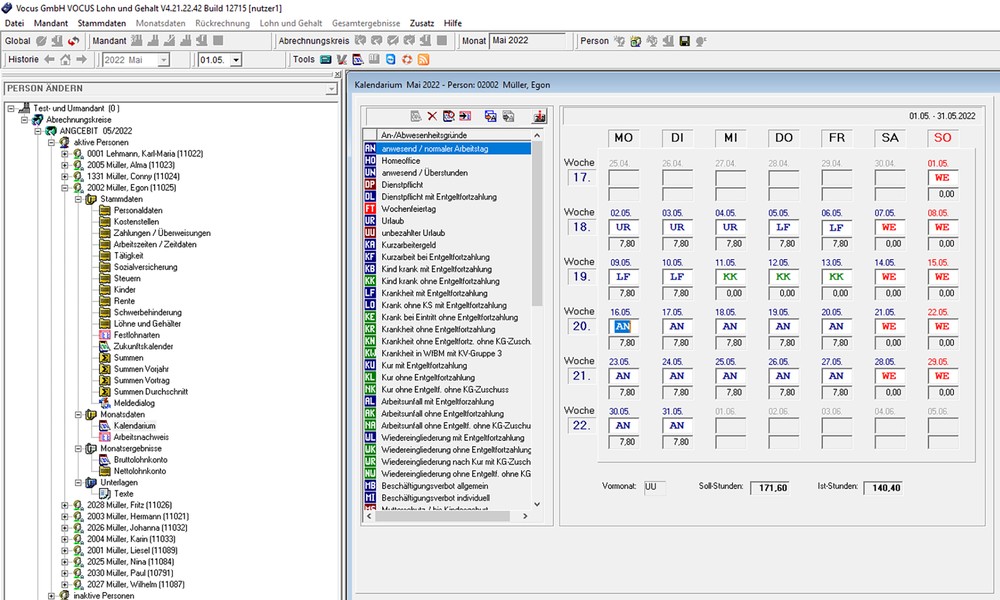Viewport: 1000px width, 600px height.
Task: Collapse the Stammdaten tree node
Action: click(x=76, y=199)
